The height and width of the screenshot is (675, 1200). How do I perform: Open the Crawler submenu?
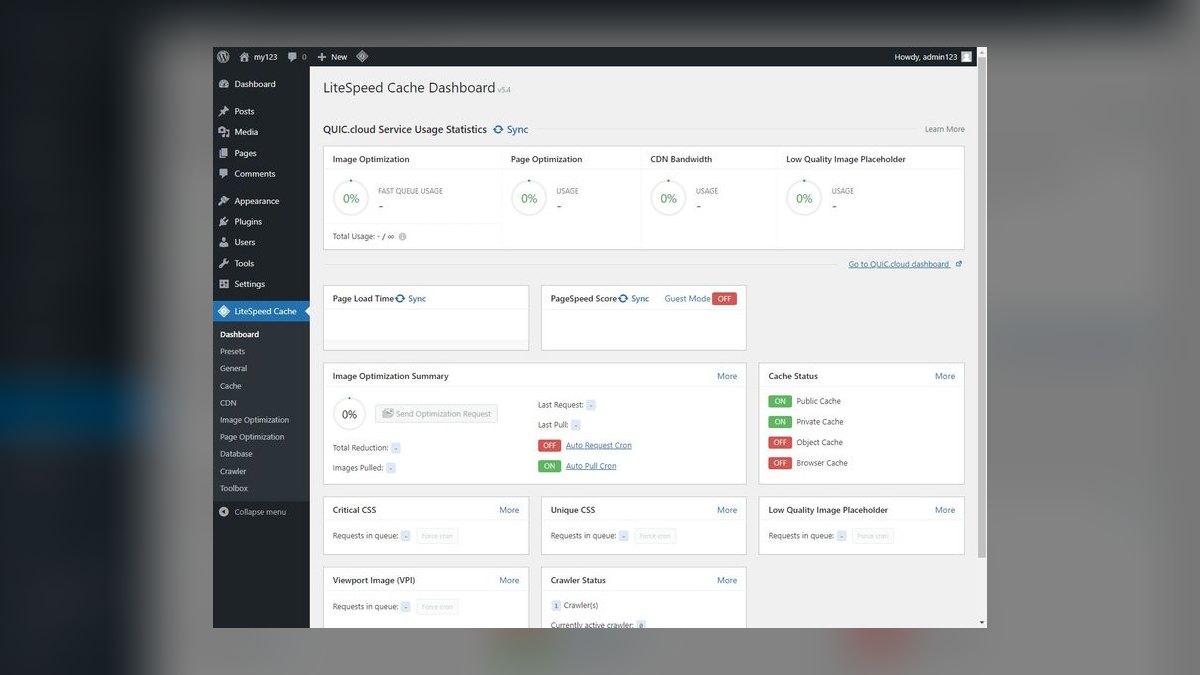[233, 471]
